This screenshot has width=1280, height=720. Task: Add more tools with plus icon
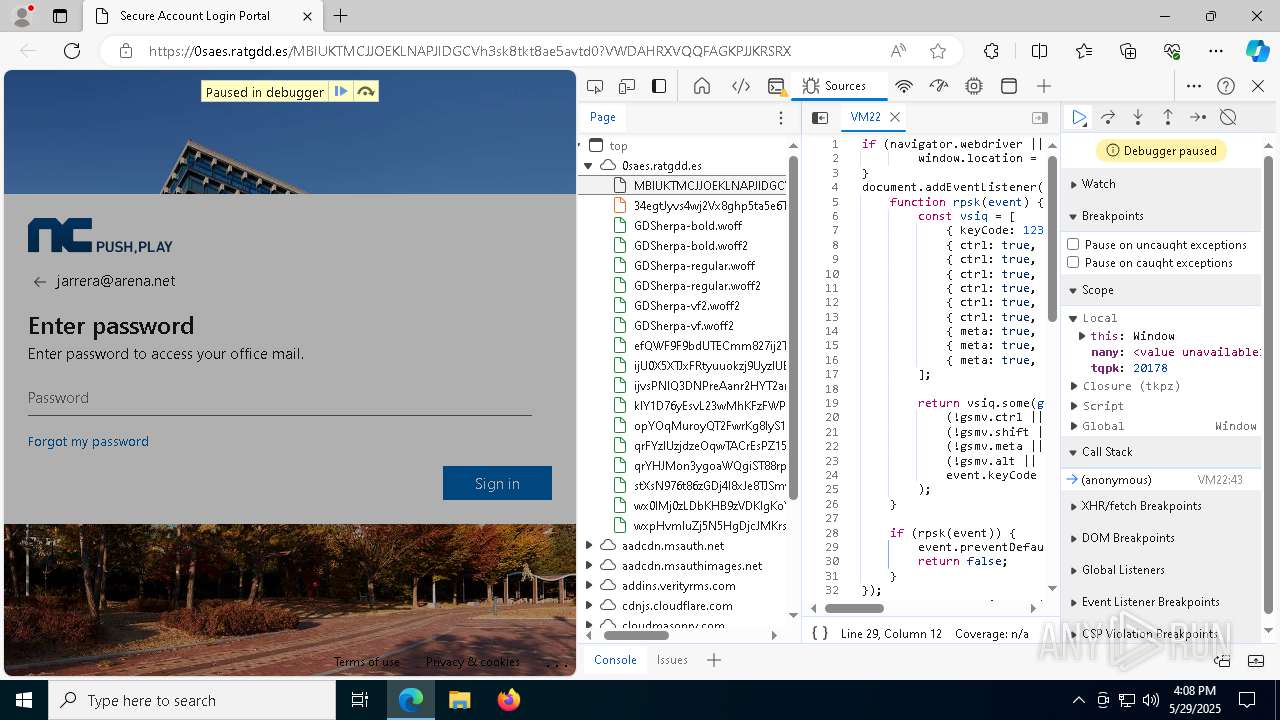pyautogui.click(x=1044, y=86)
